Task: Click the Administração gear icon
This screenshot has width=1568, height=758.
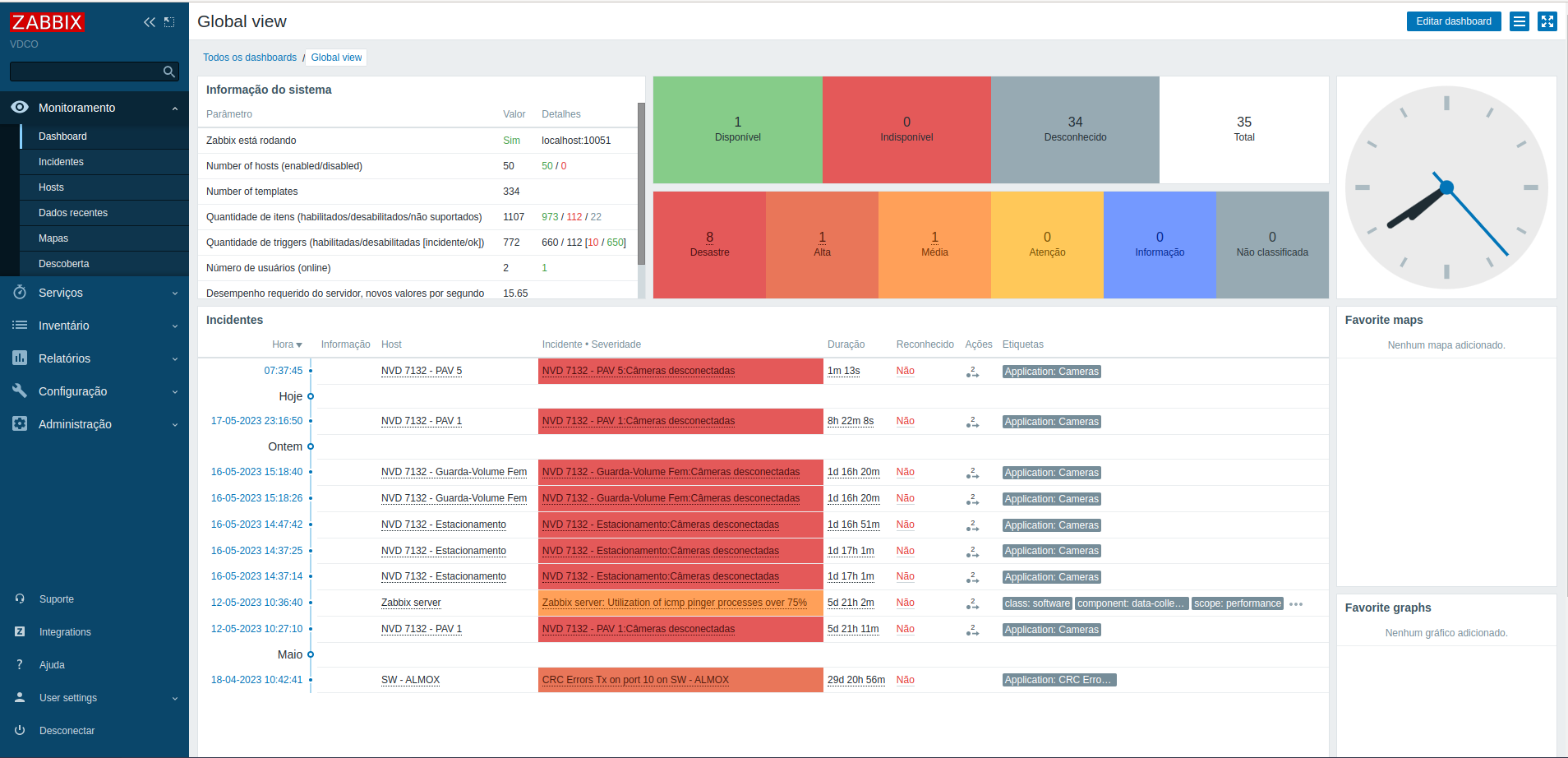Action: tap(20, 423)
